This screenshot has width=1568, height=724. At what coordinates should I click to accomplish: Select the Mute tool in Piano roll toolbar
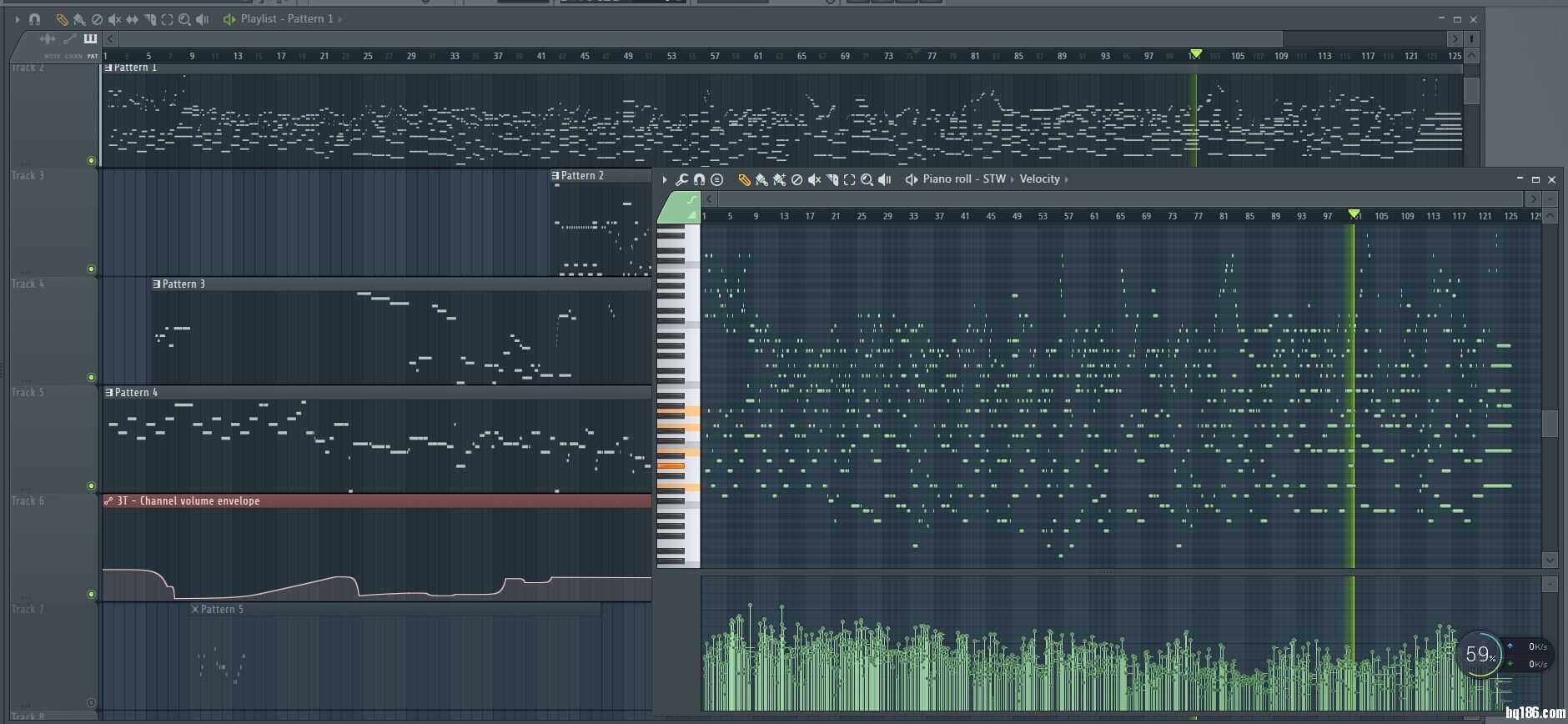point(814,180)
